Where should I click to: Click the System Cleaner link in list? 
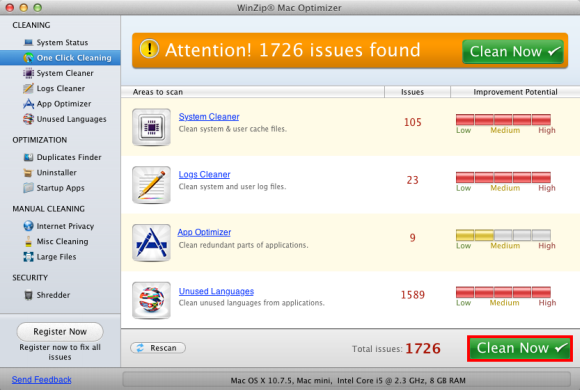coord(209,117)
